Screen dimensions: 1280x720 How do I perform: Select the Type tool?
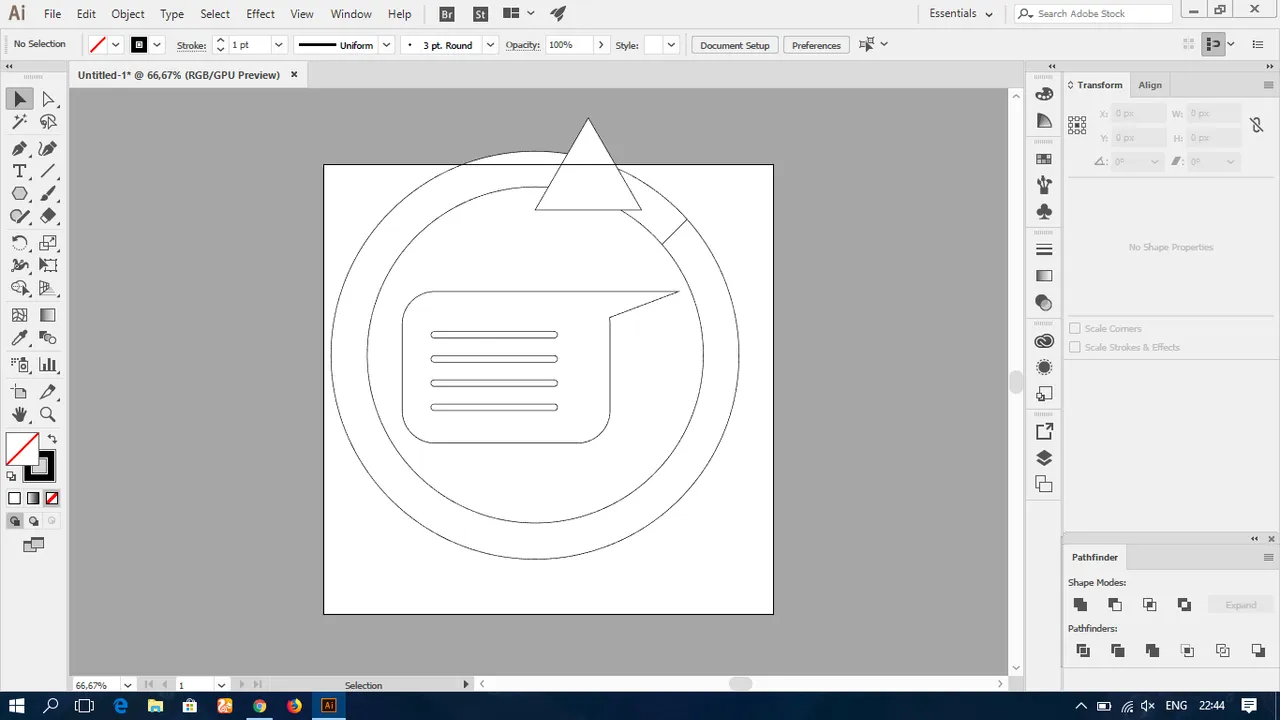[x=19, y=171]
